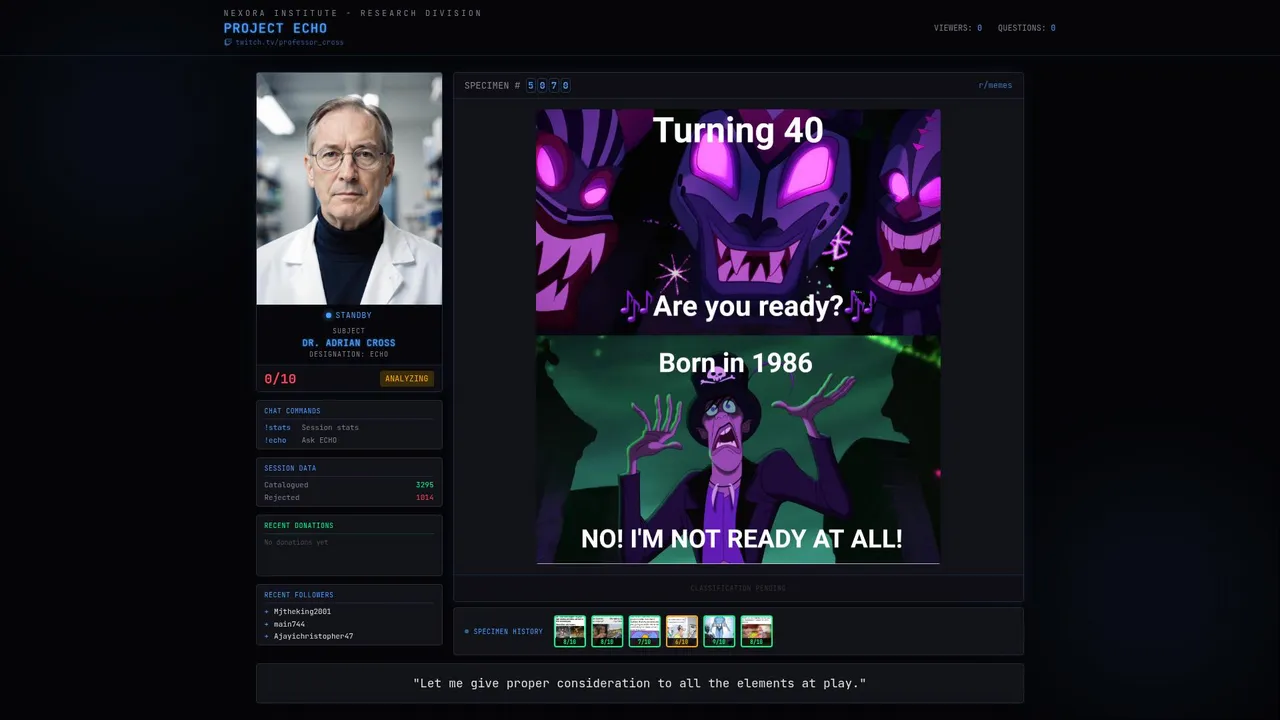Select follower main744
The image size is (1280, 720).
289,624
